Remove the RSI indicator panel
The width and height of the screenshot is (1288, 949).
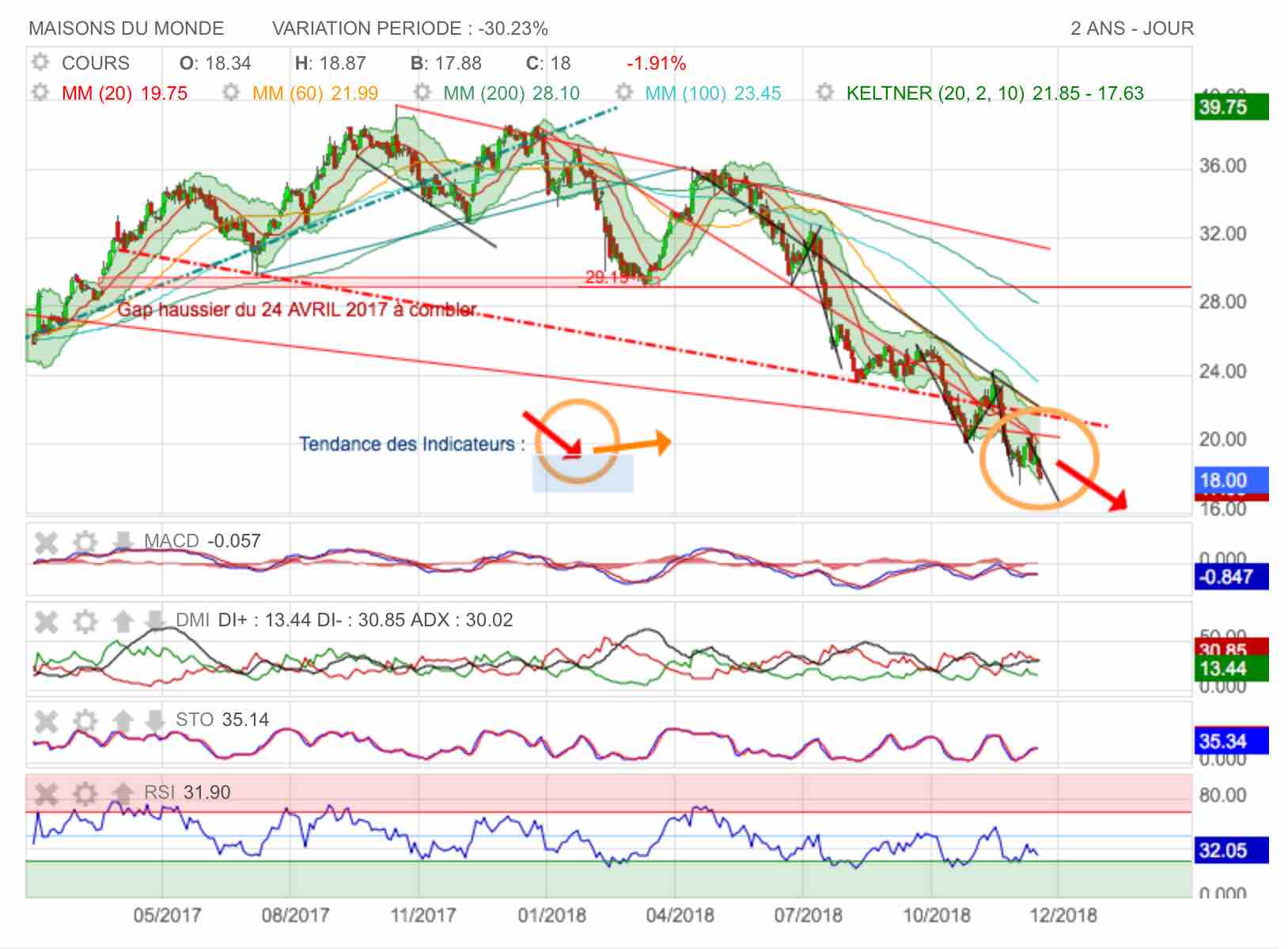[47, 793]
